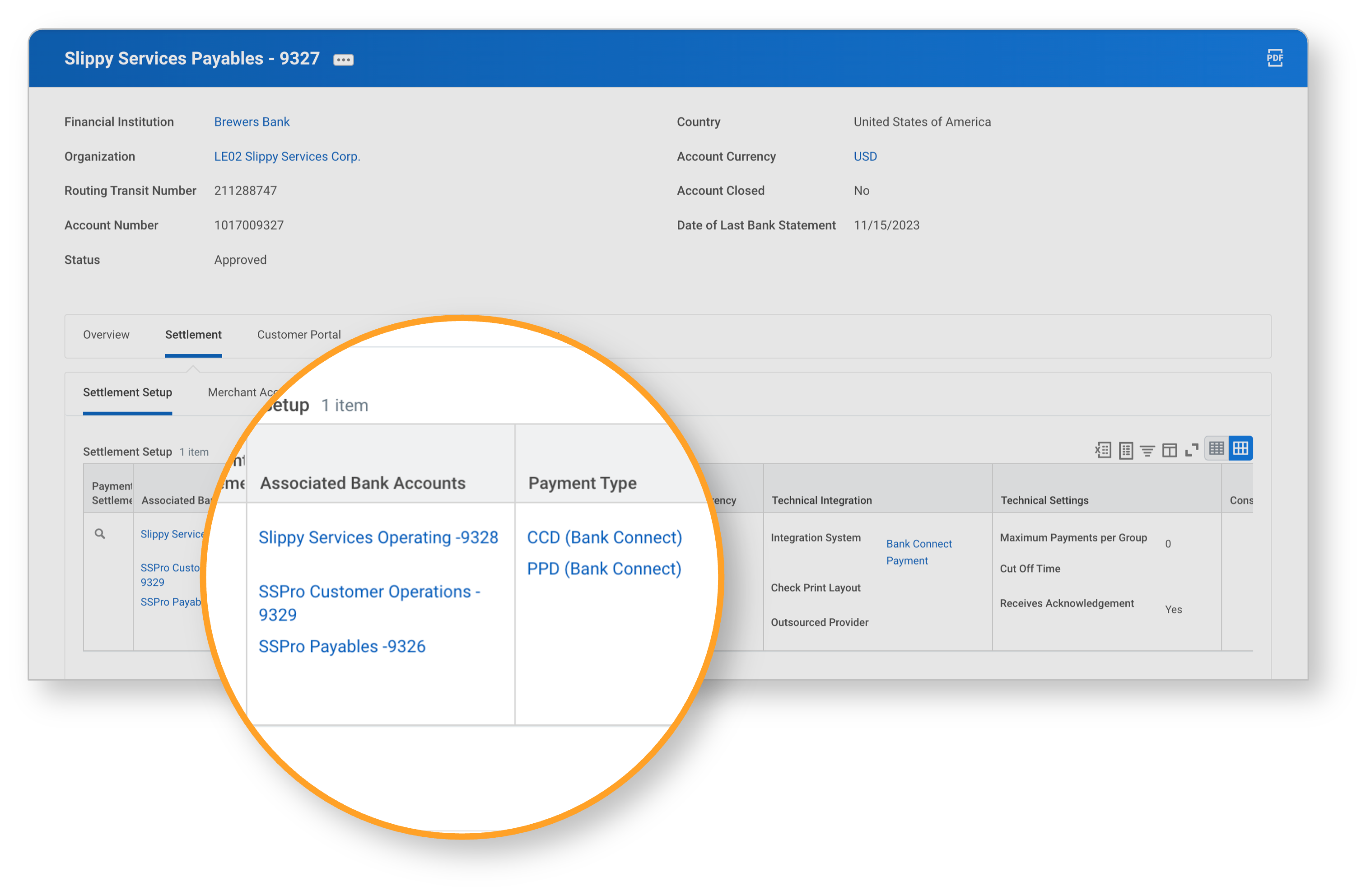Open the Bank Connect Payment integration link
The height and width of the screenshot is (896, 1366).
pos(919,552)
